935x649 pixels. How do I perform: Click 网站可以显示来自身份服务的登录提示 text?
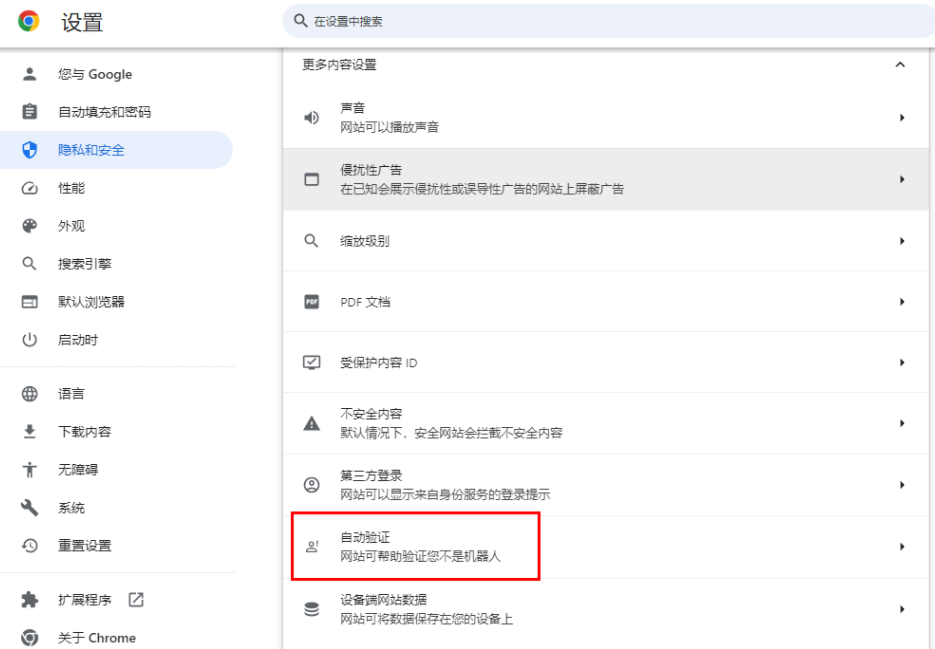coord(445,494)
